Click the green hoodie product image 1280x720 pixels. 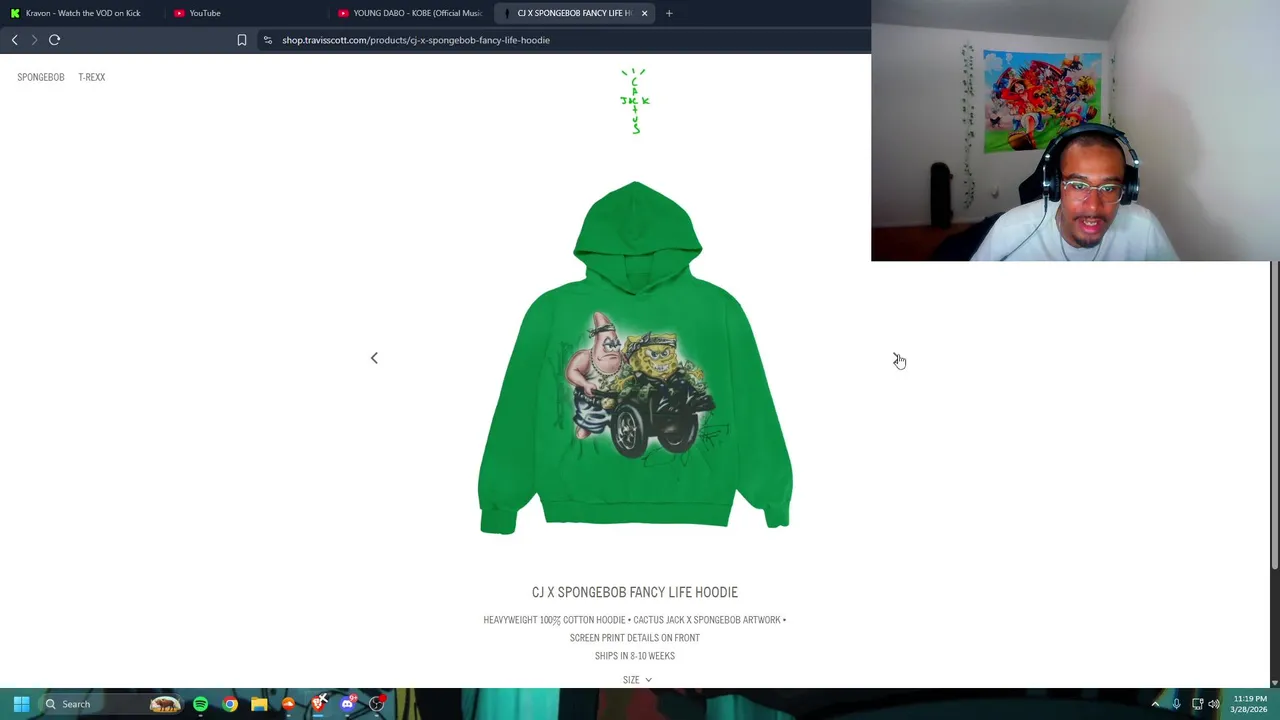click(x=635, y=357)
